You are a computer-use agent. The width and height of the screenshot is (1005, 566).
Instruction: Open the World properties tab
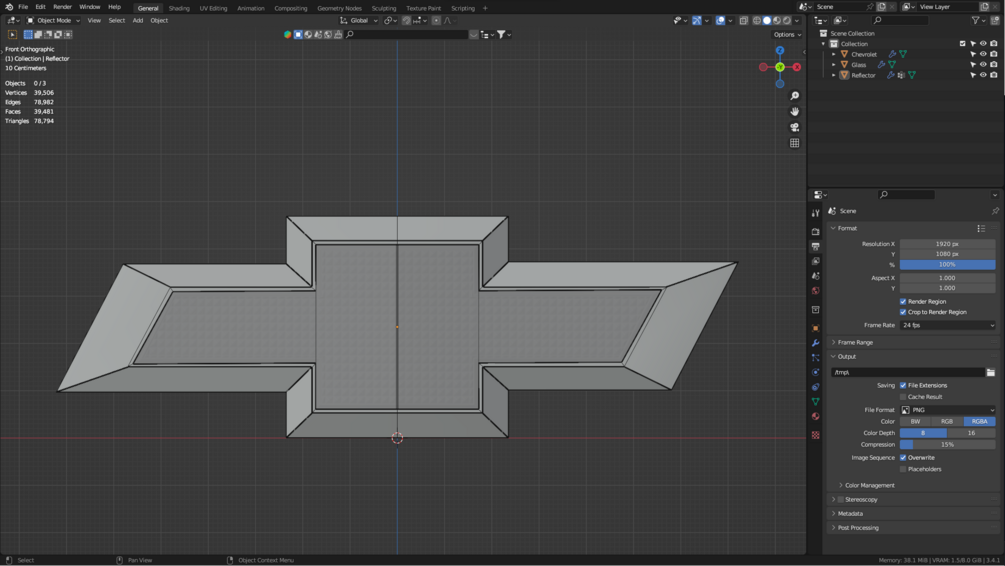(816, 291)
